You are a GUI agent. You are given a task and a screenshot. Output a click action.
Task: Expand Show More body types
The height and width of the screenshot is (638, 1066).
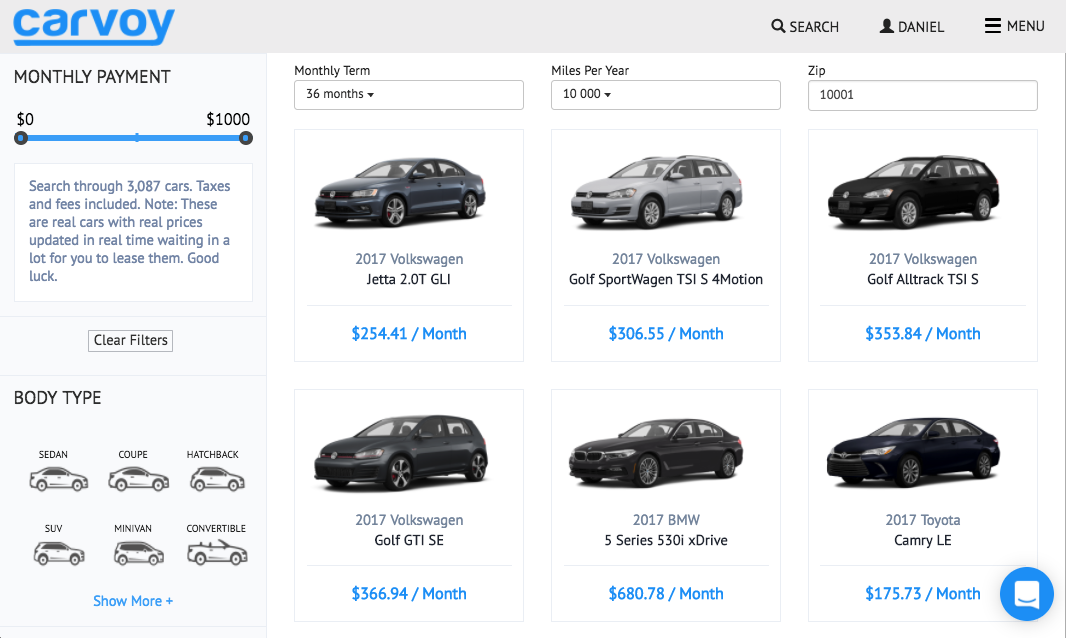tap(132, 600)
